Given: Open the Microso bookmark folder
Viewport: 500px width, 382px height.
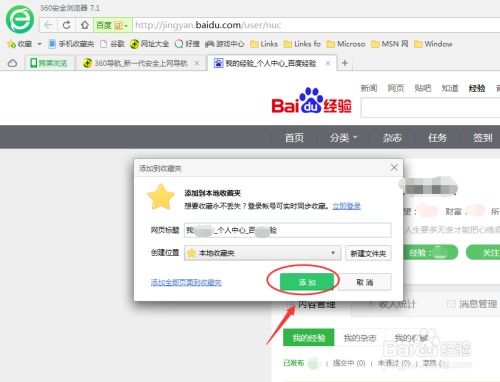Looking at the screenshot, I should (x=346, y=44).
